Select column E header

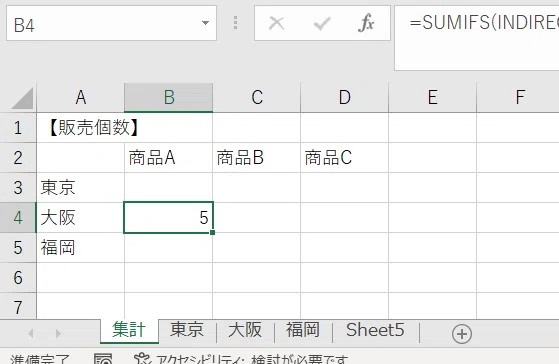pos(432,98)
